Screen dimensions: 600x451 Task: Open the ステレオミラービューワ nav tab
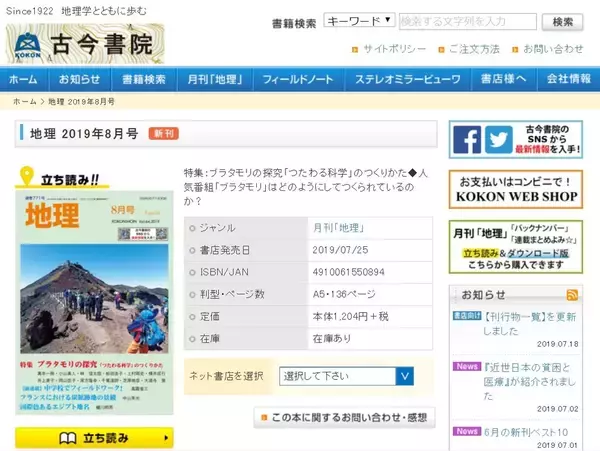[x=408, y=79]
